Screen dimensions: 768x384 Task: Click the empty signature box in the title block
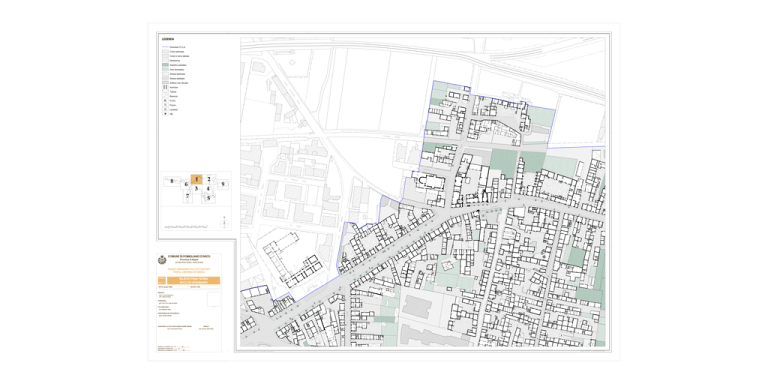(214, 299)
